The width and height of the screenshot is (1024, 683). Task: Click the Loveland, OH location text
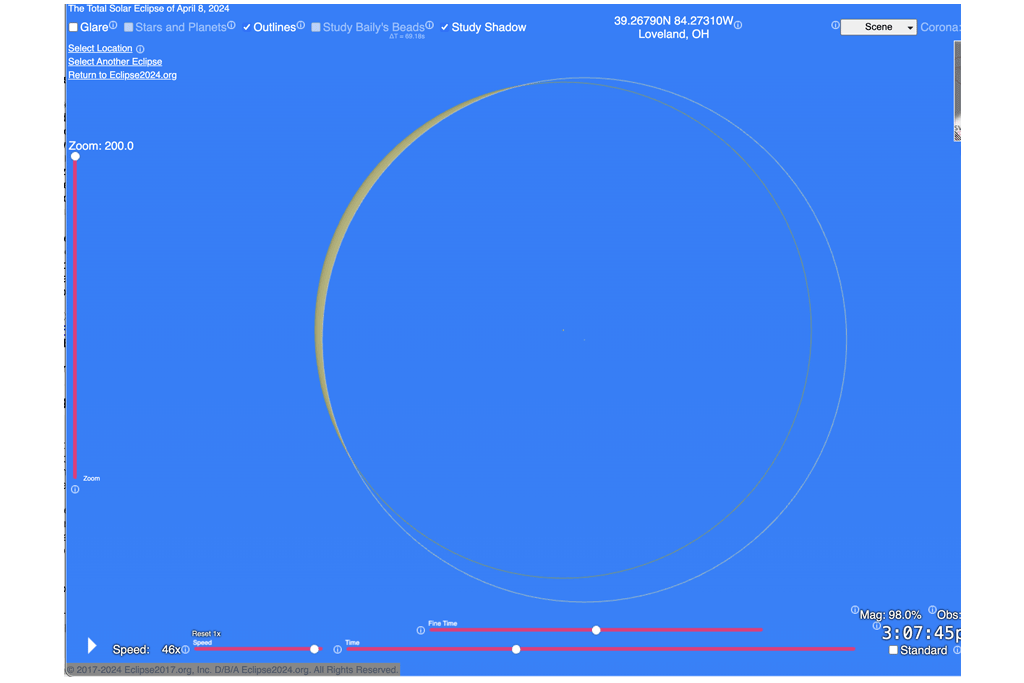673,35
